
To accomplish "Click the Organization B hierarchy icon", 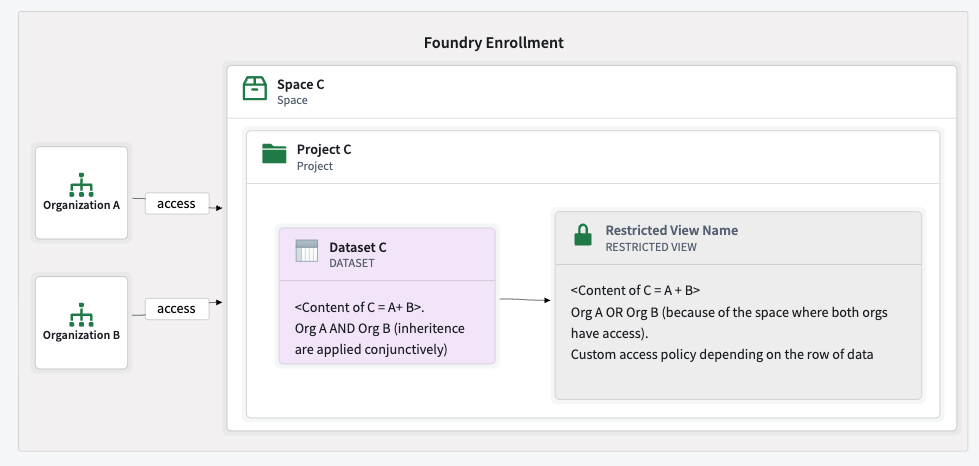I will [81, 315].
